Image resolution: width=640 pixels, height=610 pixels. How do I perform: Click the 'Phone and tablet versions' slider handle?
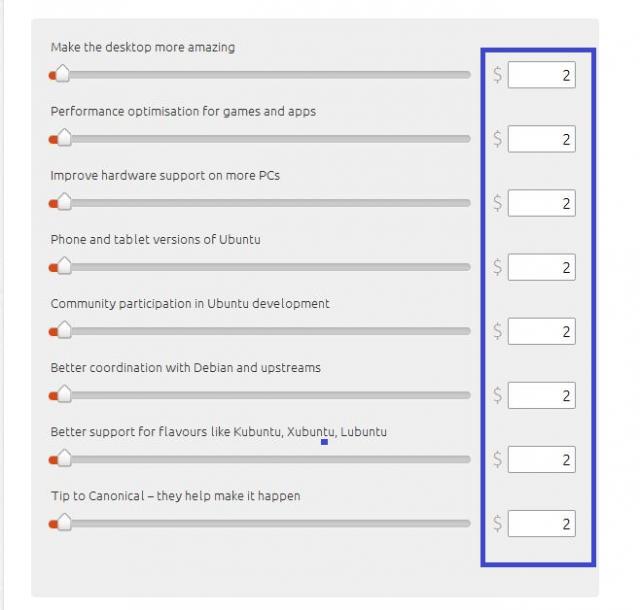click(63, 266)
